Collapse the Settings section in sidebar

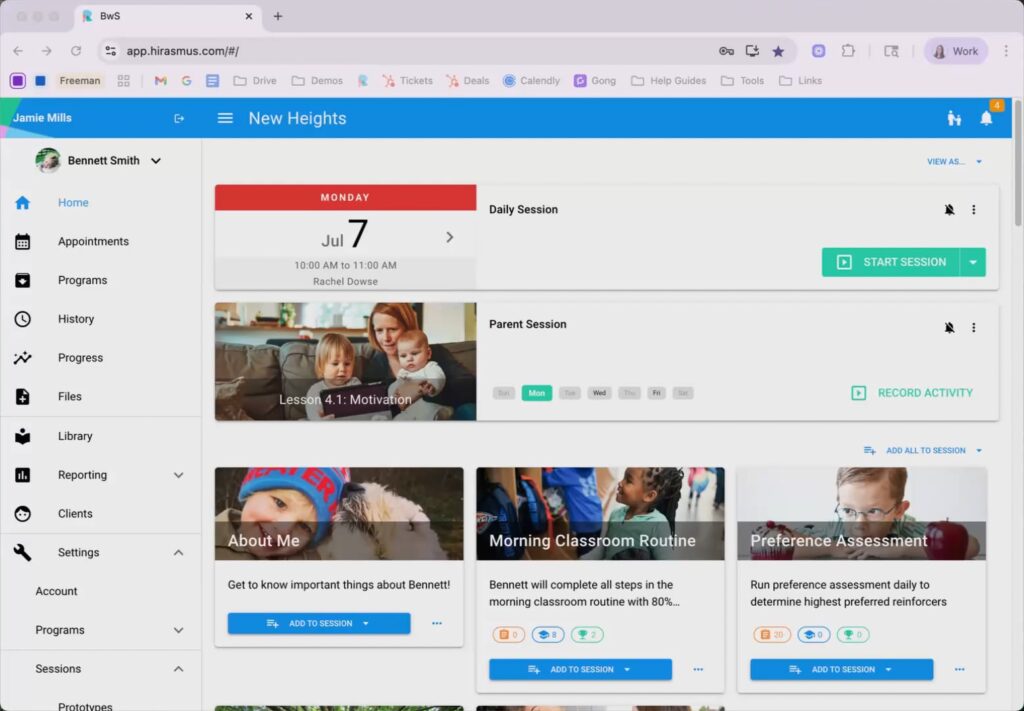178,552
